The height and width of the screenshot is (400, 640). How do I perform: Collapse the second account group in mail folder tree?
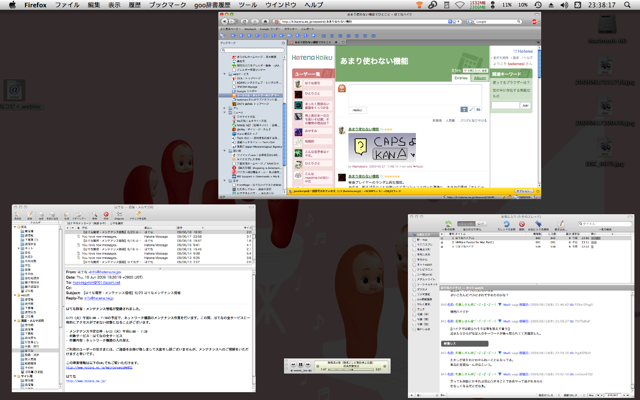pyautogui.click(x=16, y=295)
